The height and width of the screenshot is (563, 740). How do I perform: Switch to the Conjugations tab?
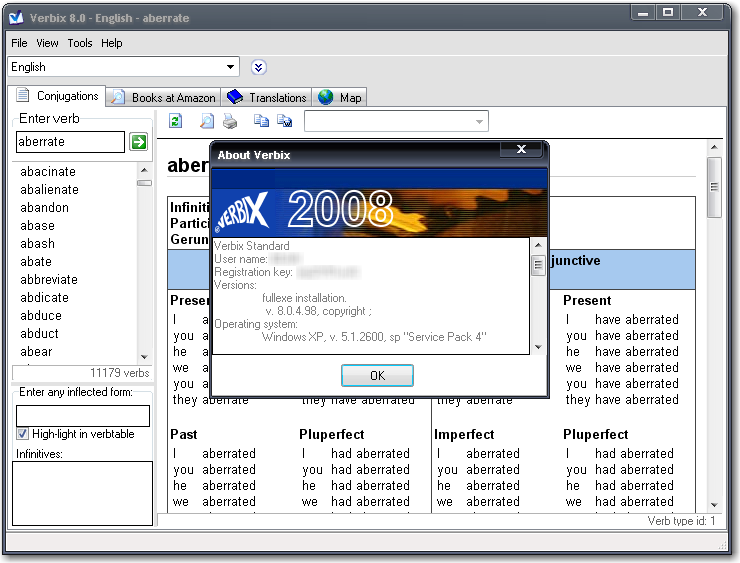pyautogui.click(x=57, y=96)
